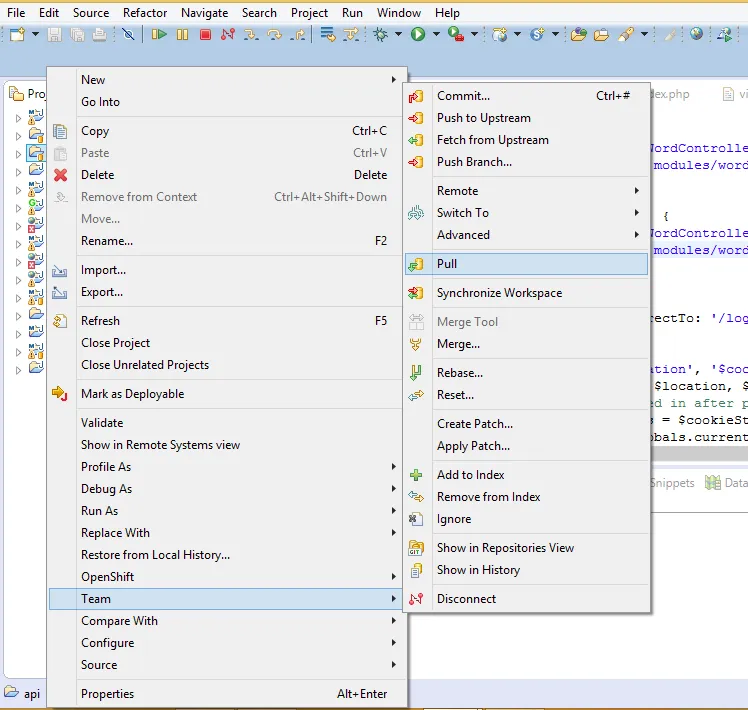This screenshot has height=710, width=748.
Task: Click the red Delete X icon
Action: pyautogui.click(x=61, y=175)
